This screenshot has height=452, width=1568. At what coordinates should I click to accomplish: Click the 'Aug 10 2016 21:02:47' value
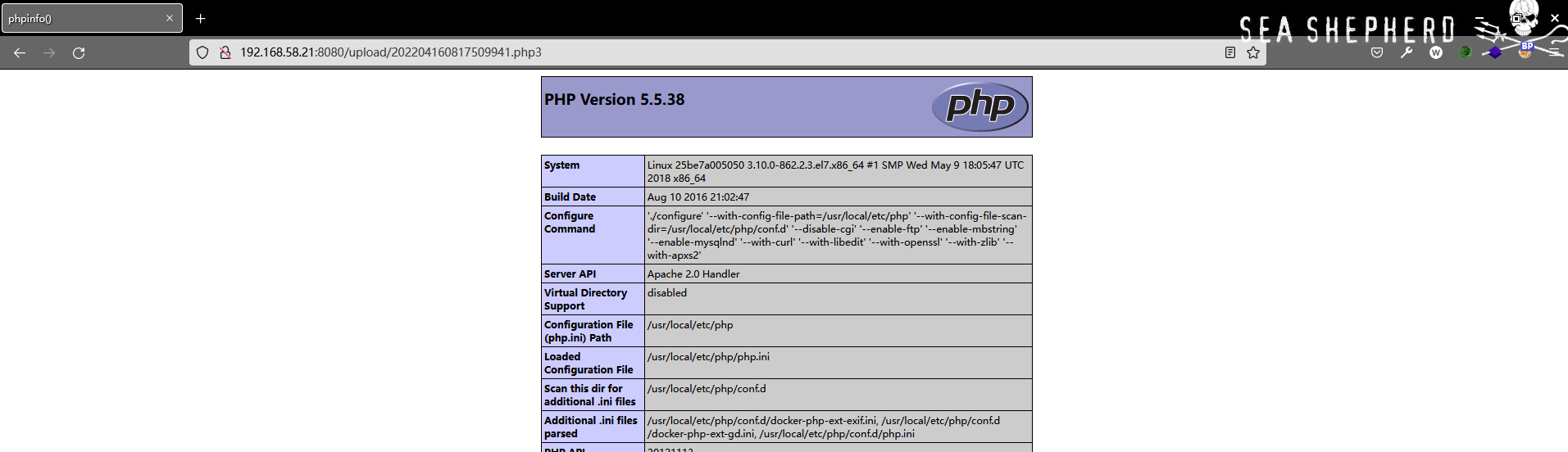click(698, 197)
